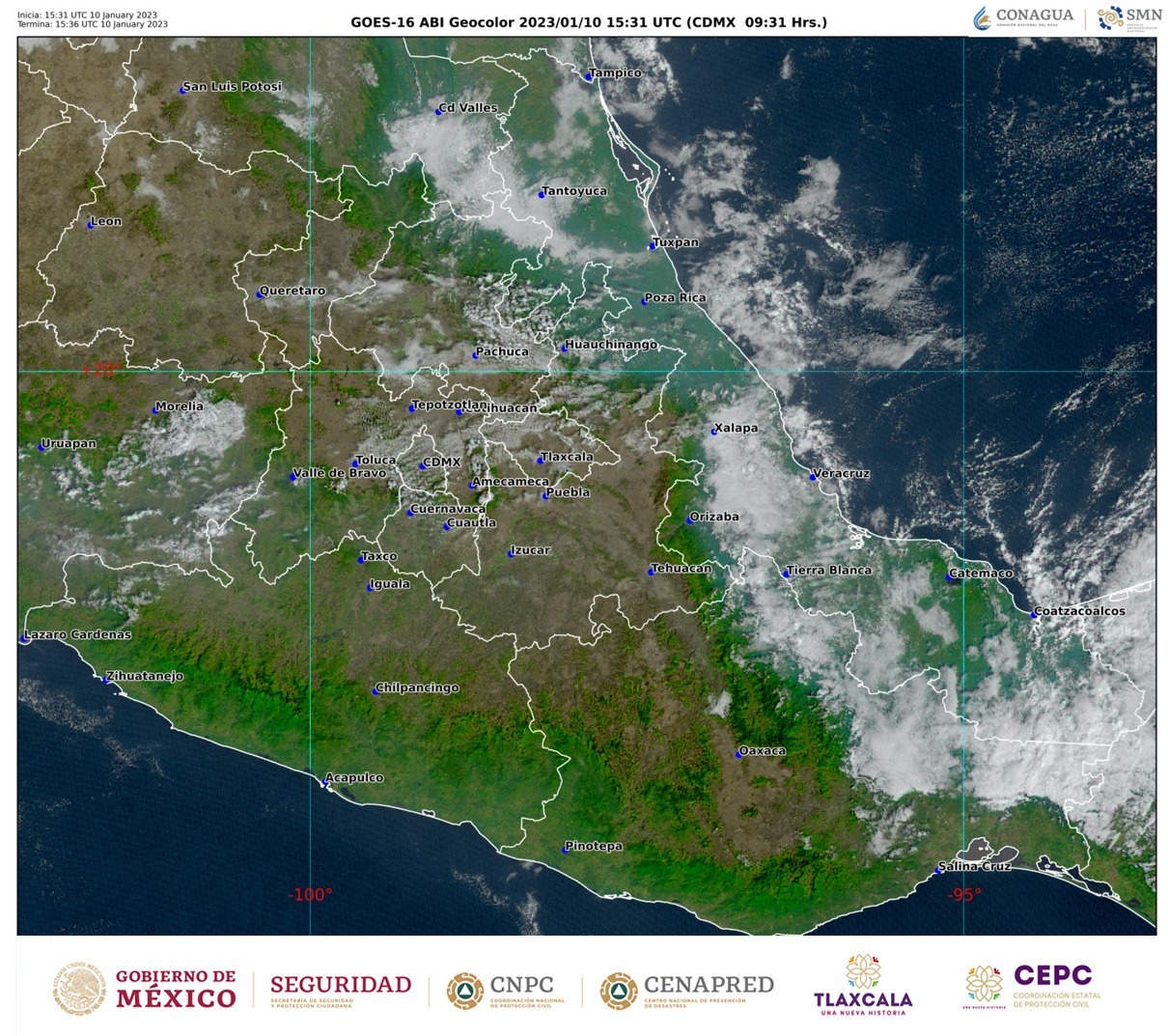Viewport: 1168px width, 1036px height.
Task: Click the -100° longitude label
Action: point(310,895)
